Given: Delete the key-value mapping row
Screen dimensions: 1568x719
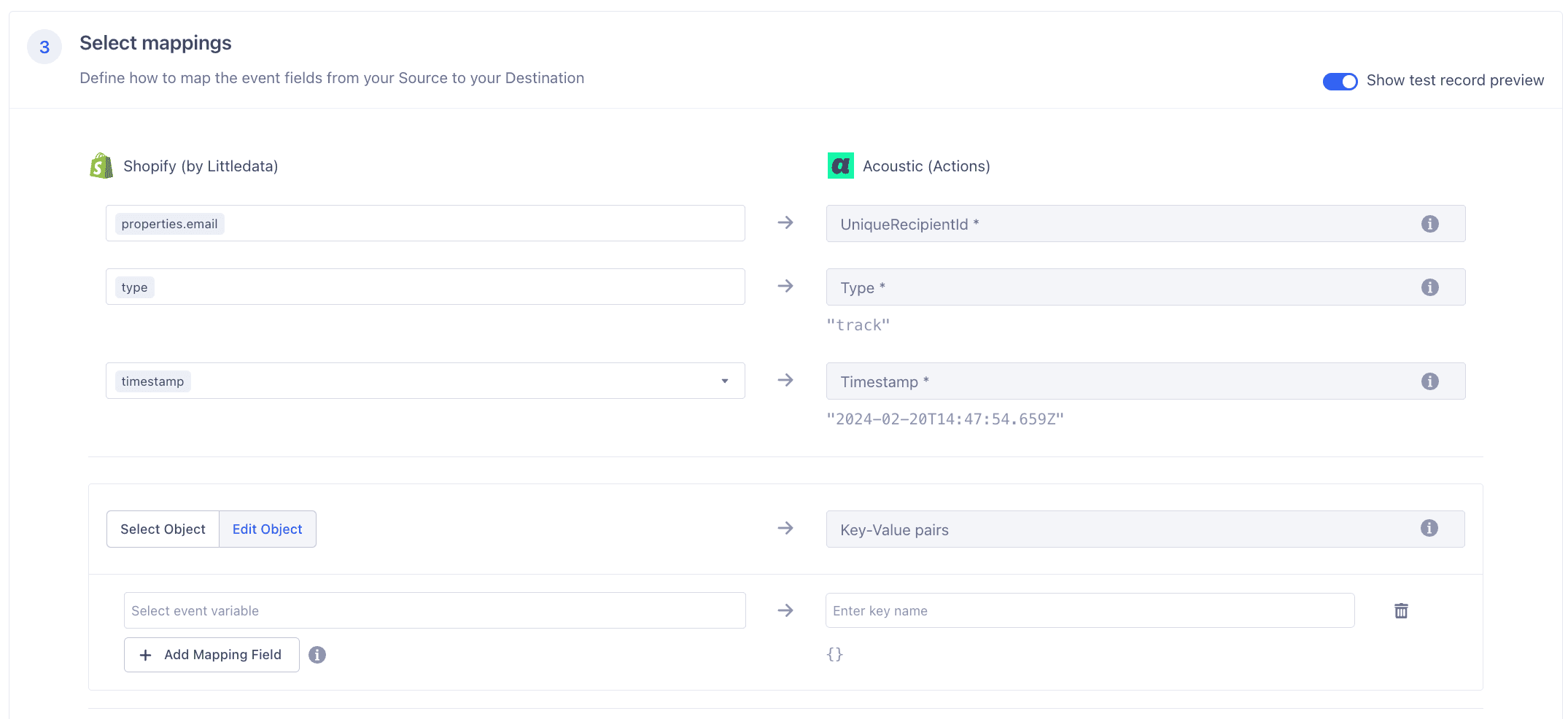Looking at the screenshot, I should click(x=1401, y=610).
